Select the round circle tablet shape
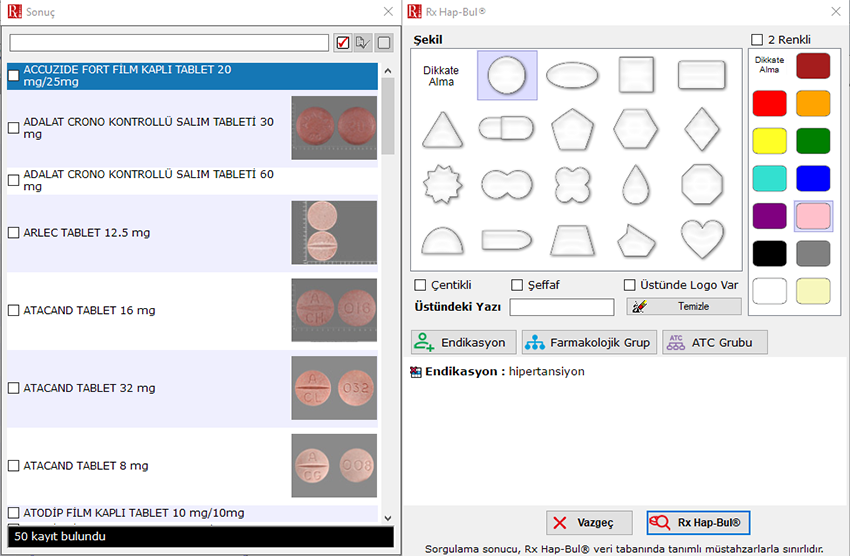The image size is (850, 556). (507, 76)
